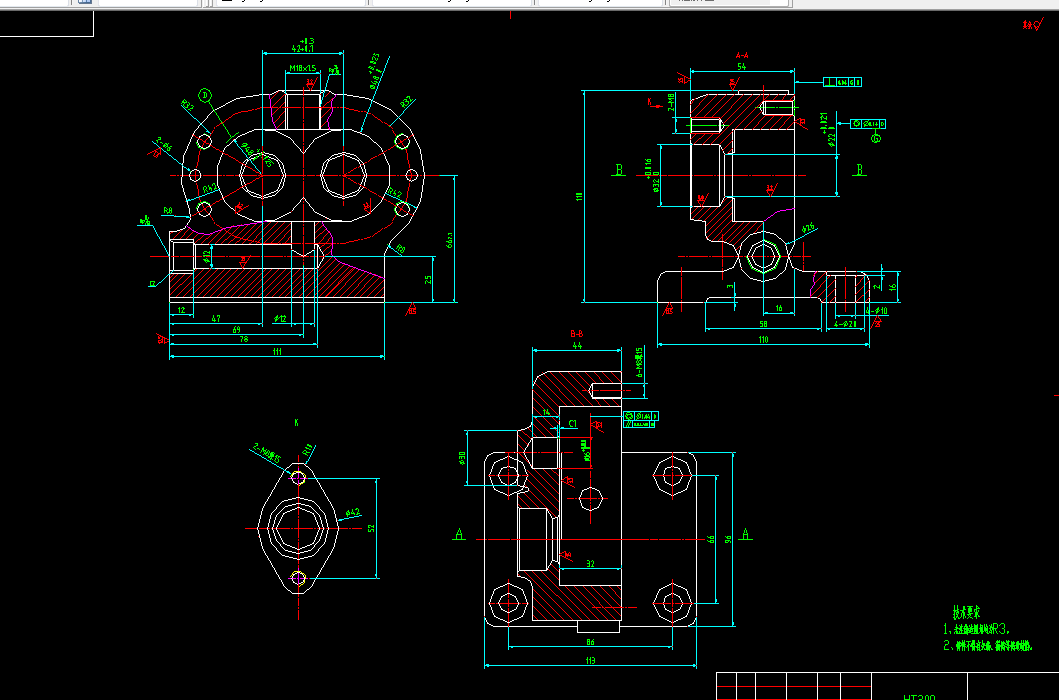Pick the 118 height dimension
This screenshot has height=700, width=1059.
(x=579, y=197)
